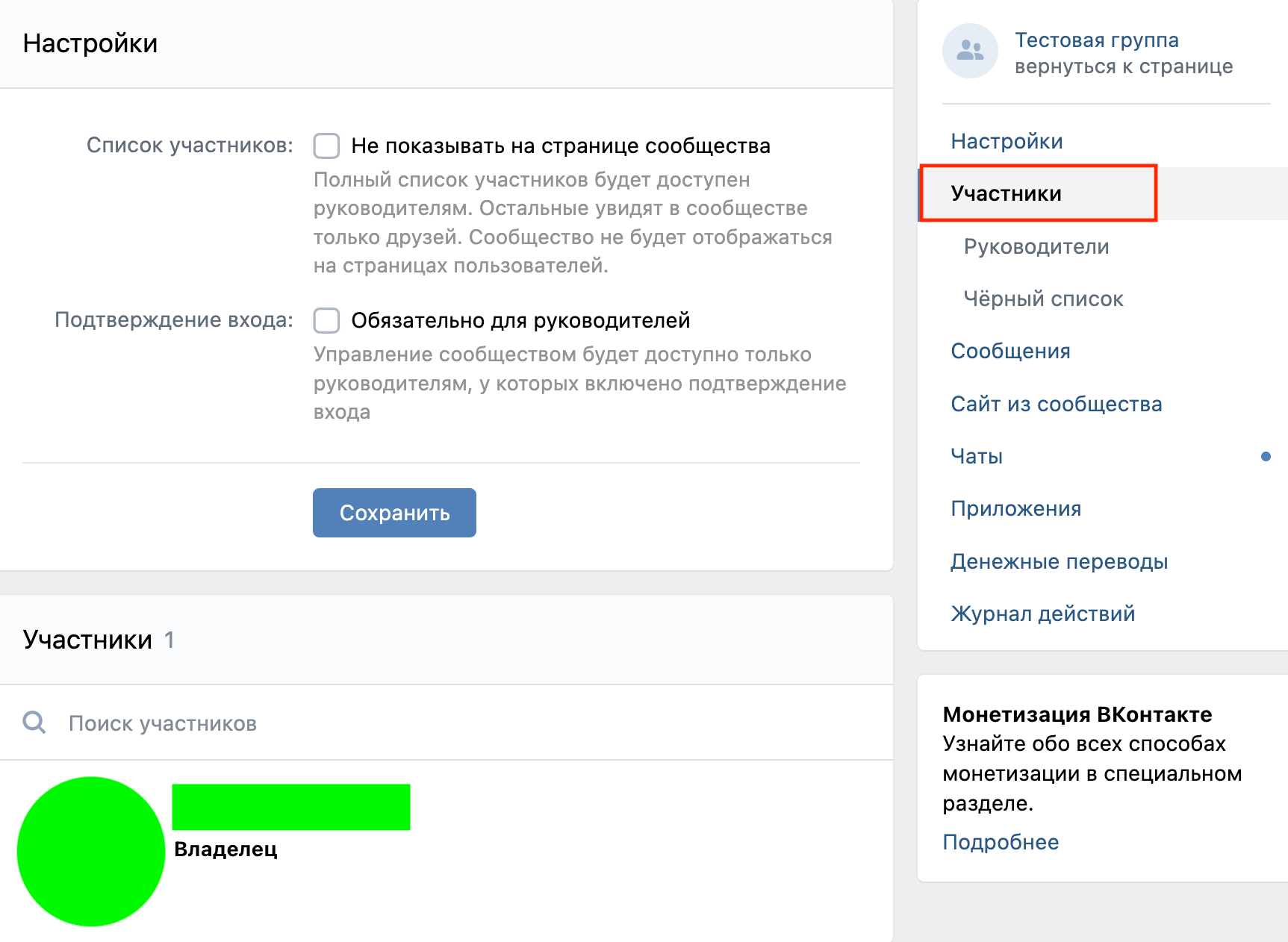Viewport: 1288px width, 942px height.
Task: Click the search magnifier icon
Action: click(34, 723)
